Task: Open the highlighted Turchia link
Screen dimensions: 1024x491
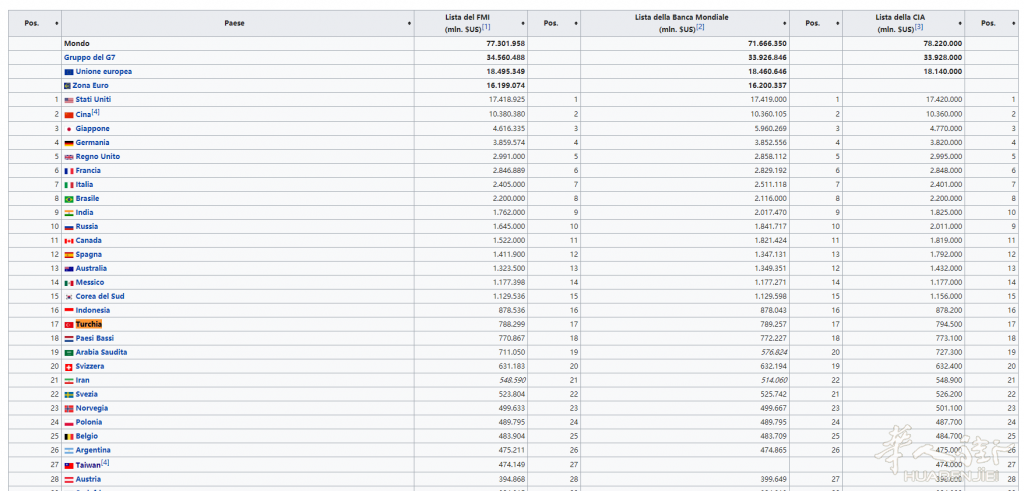Action: (89, 325)
